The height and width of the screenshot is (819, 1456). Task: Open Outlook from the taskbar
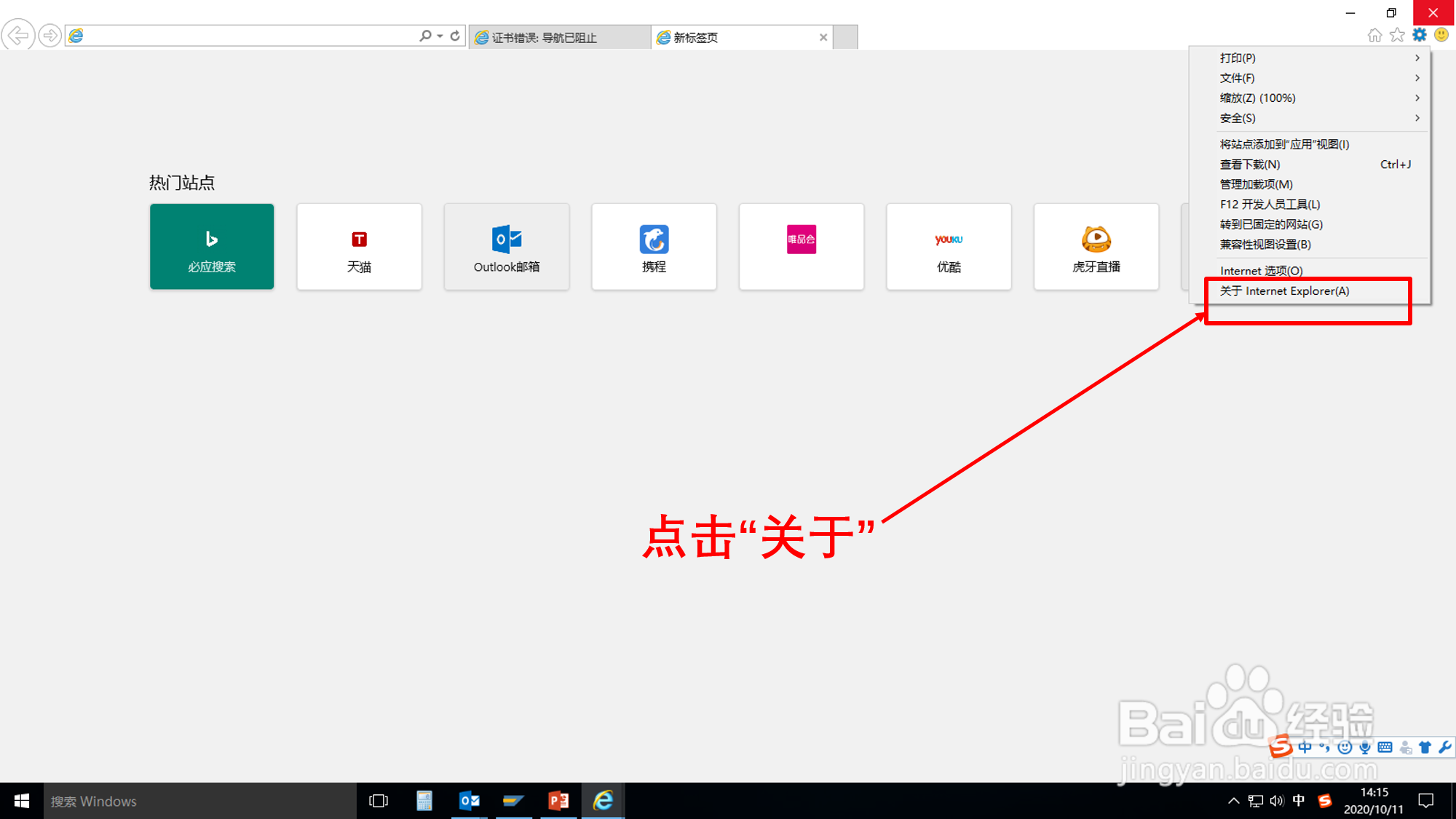tap(470, 801)
